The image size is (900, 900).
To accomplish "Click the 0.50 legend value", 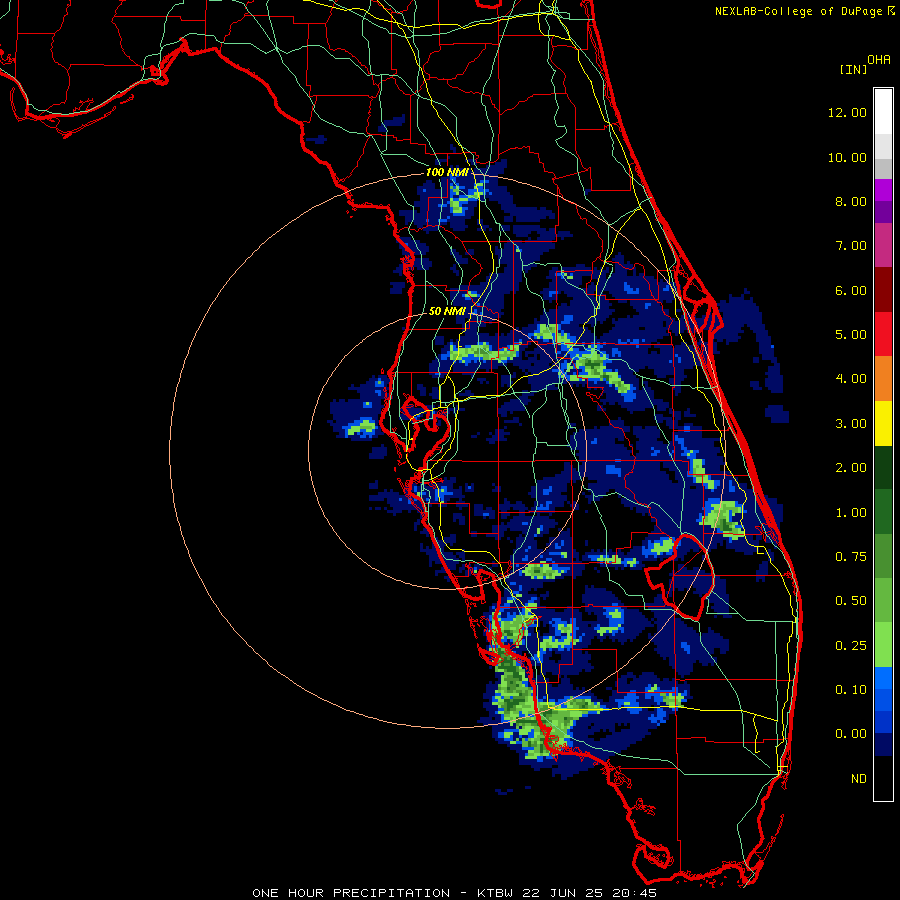I will (851, 601).
